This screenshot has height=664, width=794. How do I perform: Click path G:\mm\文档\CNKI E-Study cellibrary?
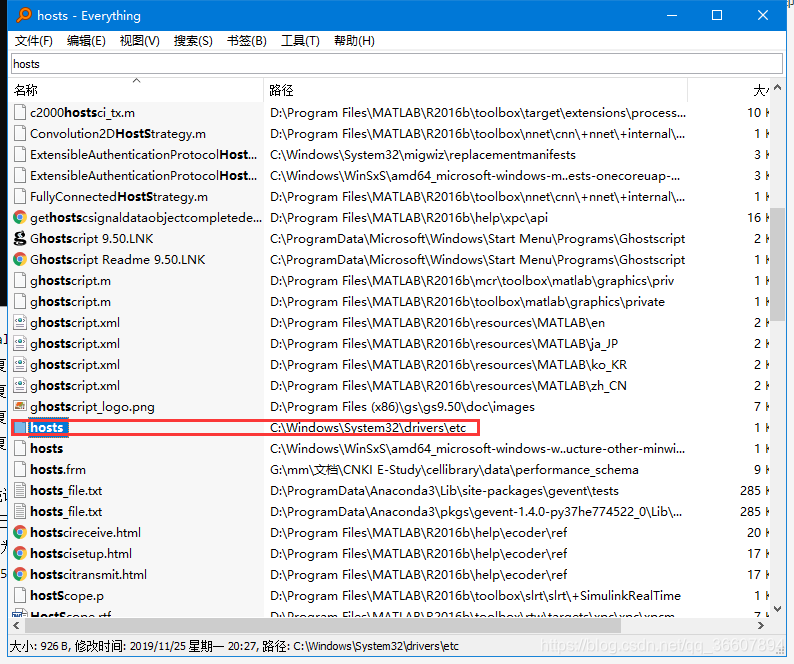tap(454, 470)
